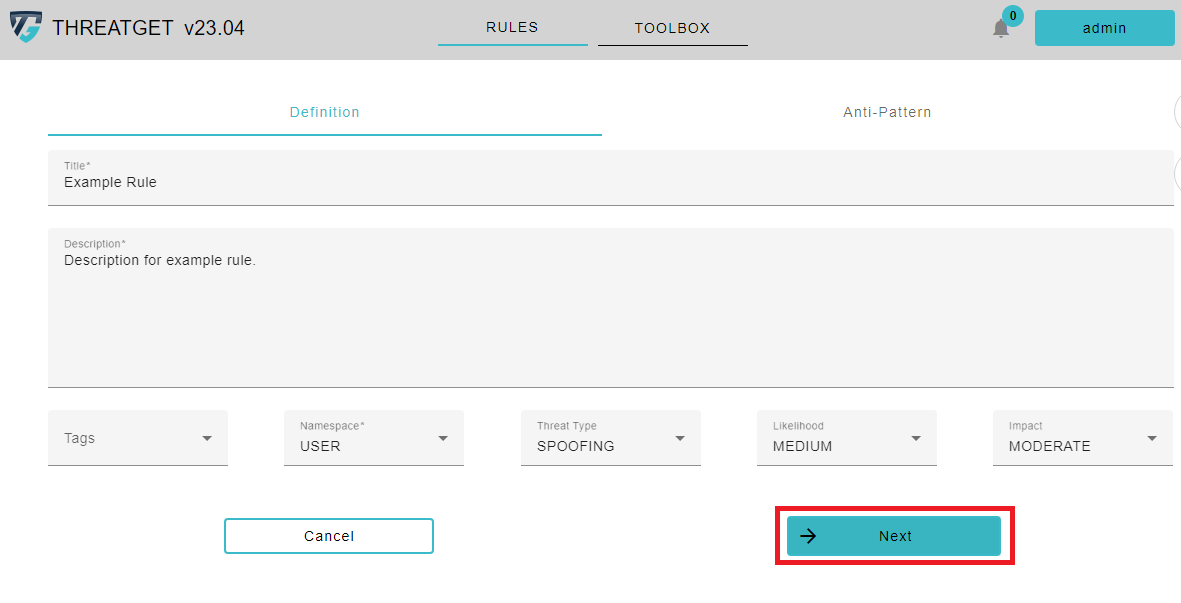Image resolution: width=1181 pixels, height=603 pixels.
Task: Open the Namespace dropdown showing USER
Action: pyautogui.click(x=373, y=437)
